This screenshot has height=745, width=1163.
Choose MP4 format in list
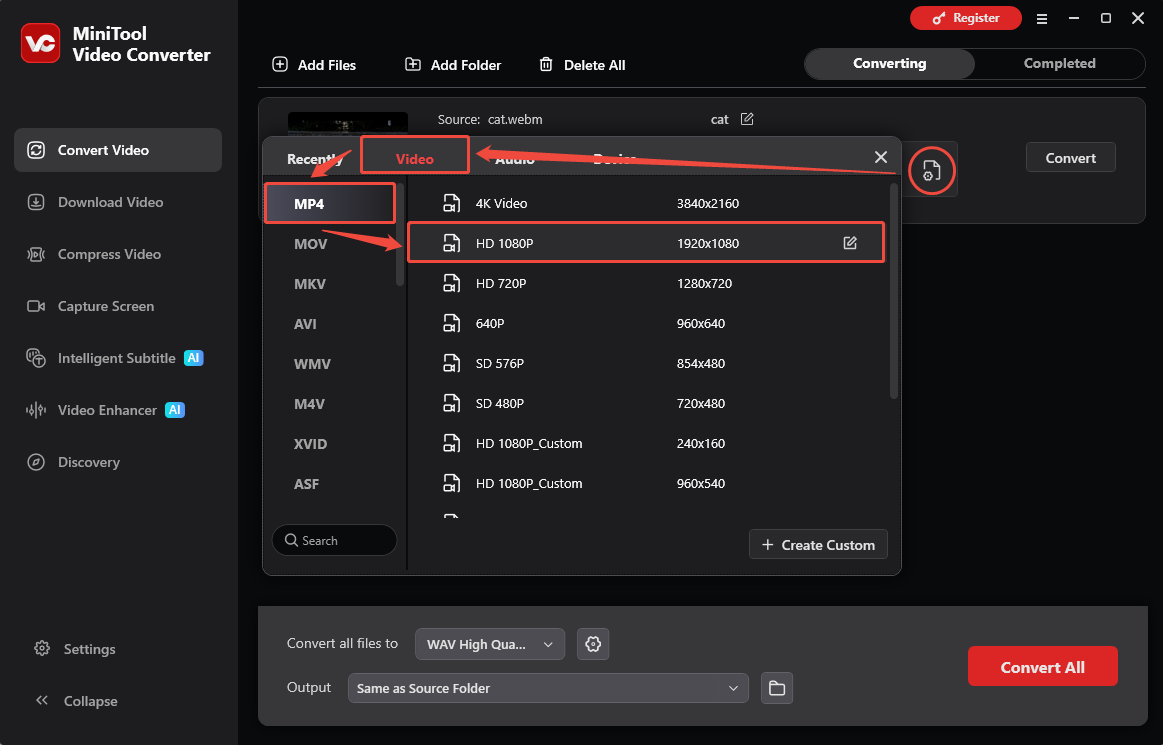tap(330, 203)
